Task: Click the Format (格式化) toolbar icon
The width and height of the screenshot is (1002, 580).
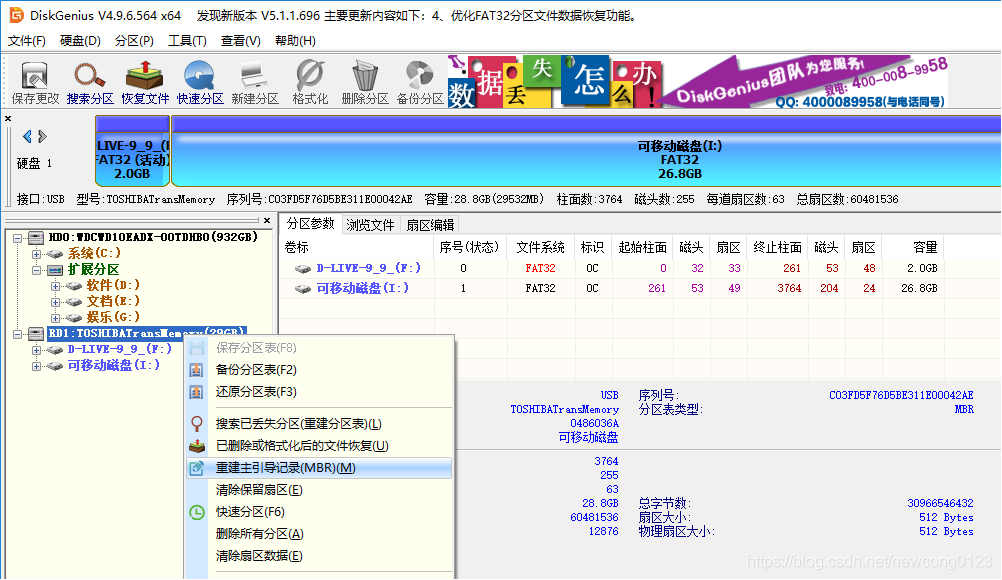Action: [310, 82]
